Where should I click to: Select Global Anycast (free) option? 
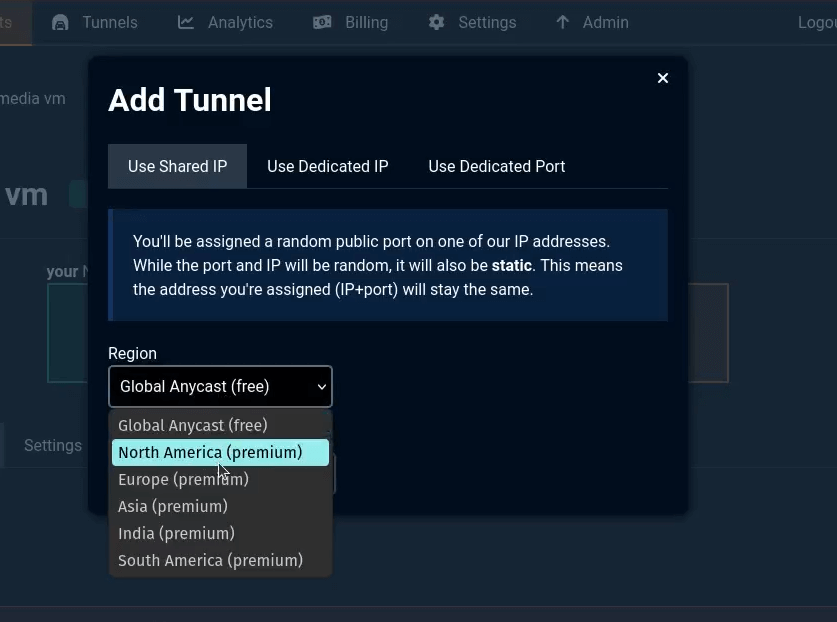click(192, 425)
